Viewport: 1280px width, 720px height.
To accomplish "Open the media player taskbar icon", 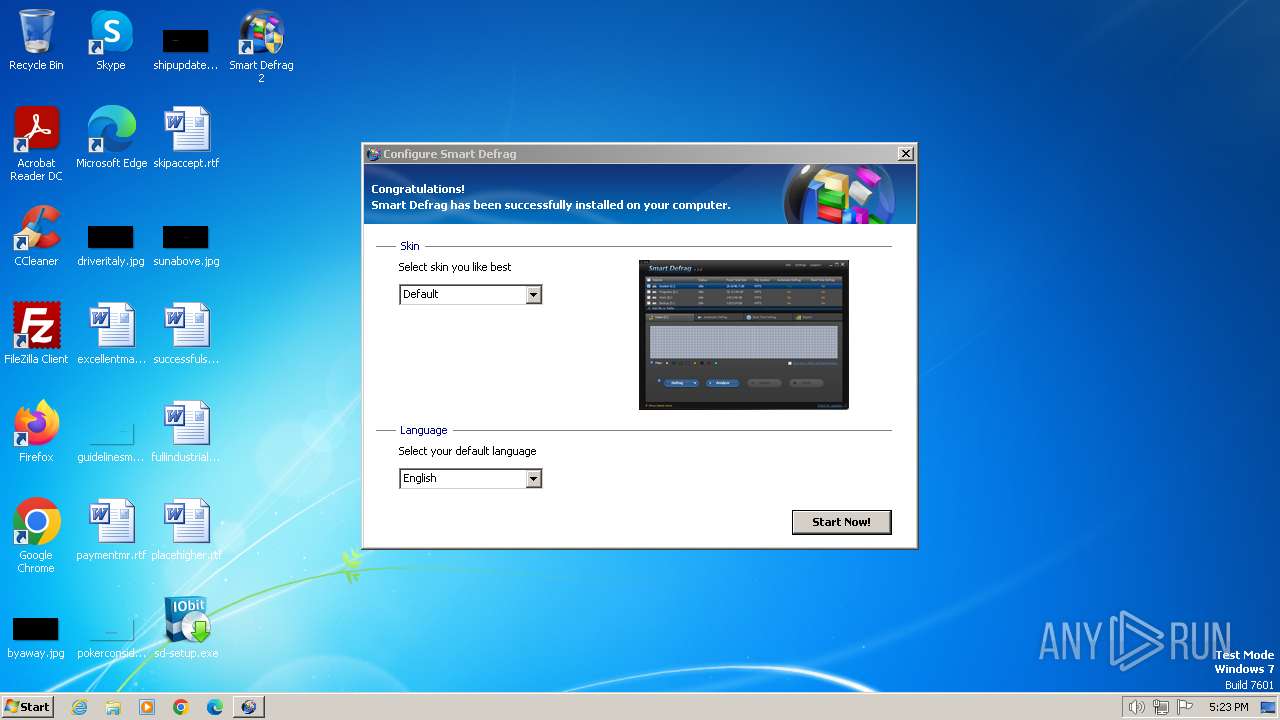I will point(147,707).
